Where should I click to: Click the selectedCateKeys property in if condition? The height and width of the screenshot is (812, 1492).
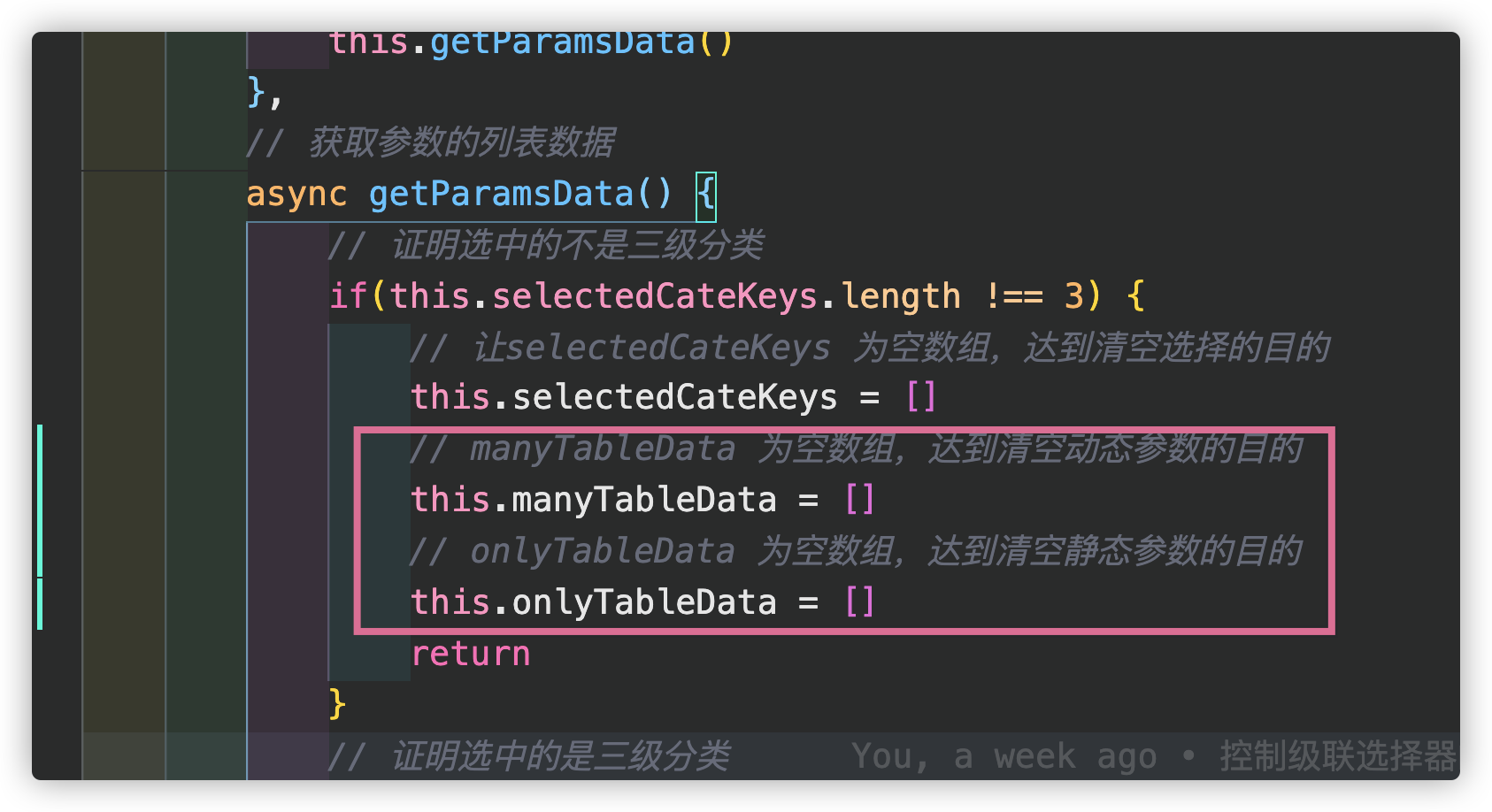pos(654,296)
